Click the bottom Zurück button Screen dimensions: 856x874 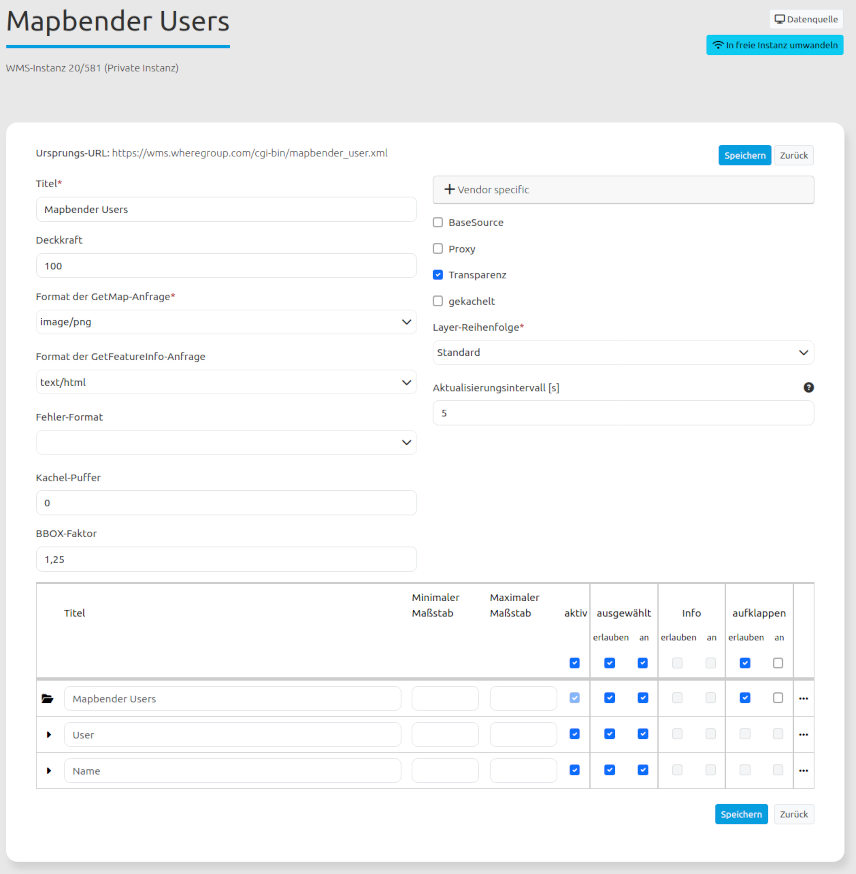[x=793, y=814]
